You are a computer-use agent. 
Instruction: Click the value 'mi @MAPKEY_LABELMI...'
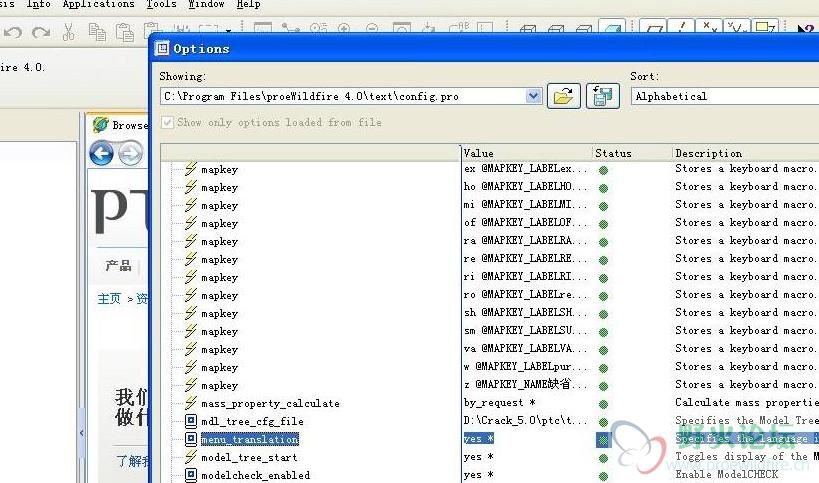pos(525,204)
